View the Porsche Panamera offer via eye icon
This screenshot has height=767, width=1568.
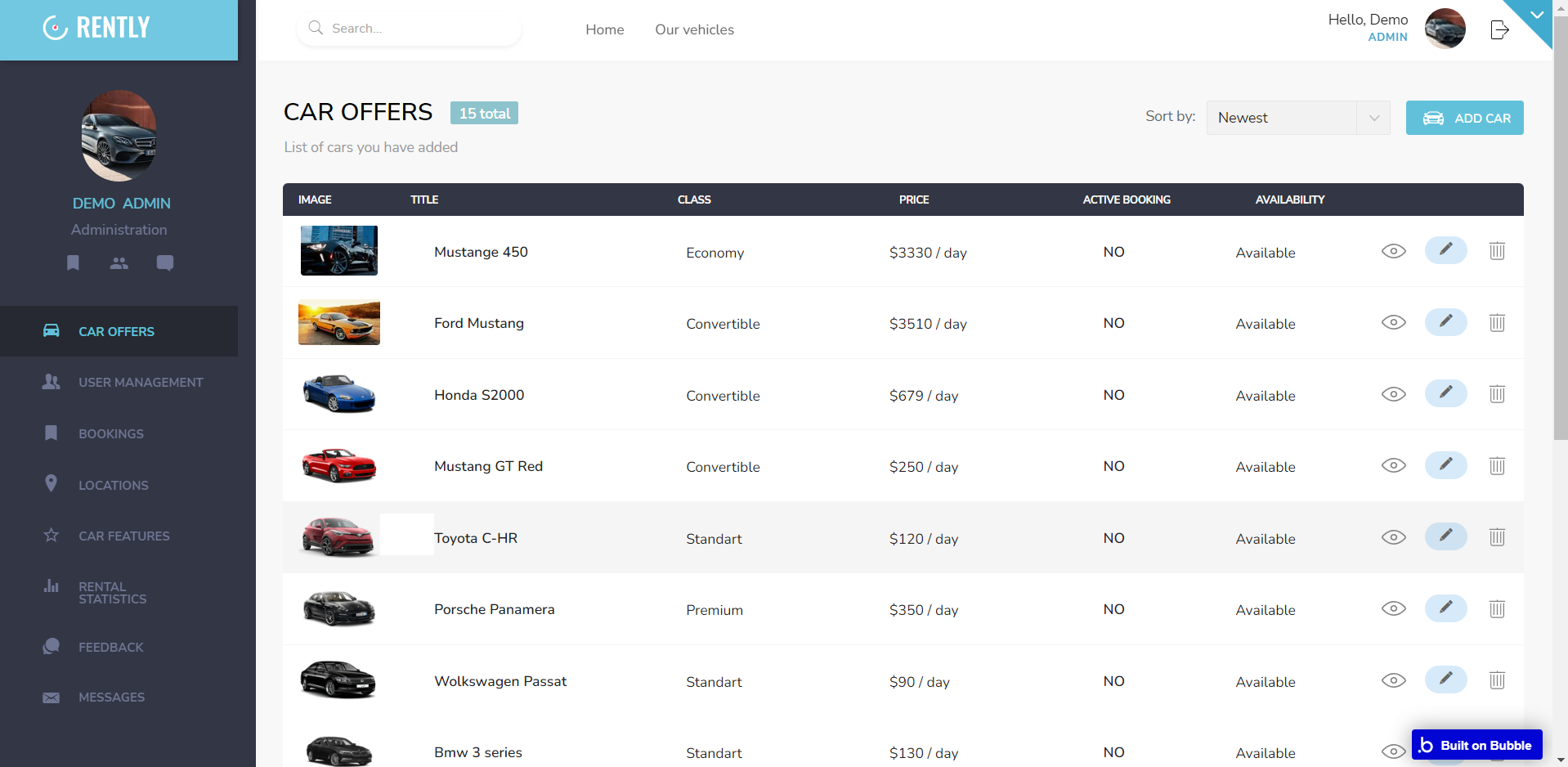click(1393, 608)
